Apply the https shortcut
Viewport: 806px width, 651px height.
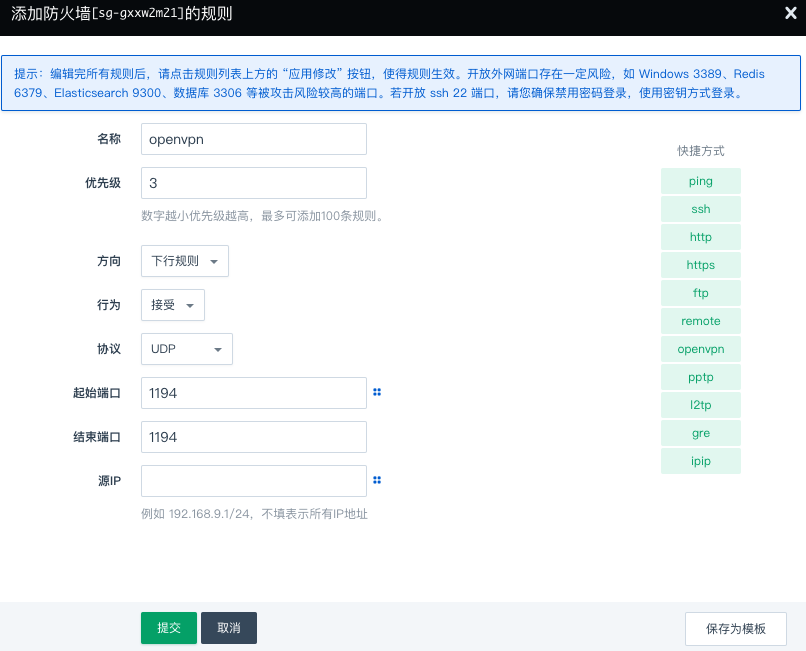click(701, 265)
